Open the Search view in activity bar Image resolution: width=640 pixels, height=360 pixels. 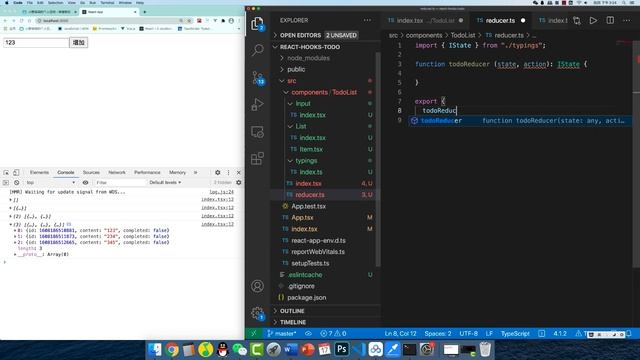(x=258, y=50)
